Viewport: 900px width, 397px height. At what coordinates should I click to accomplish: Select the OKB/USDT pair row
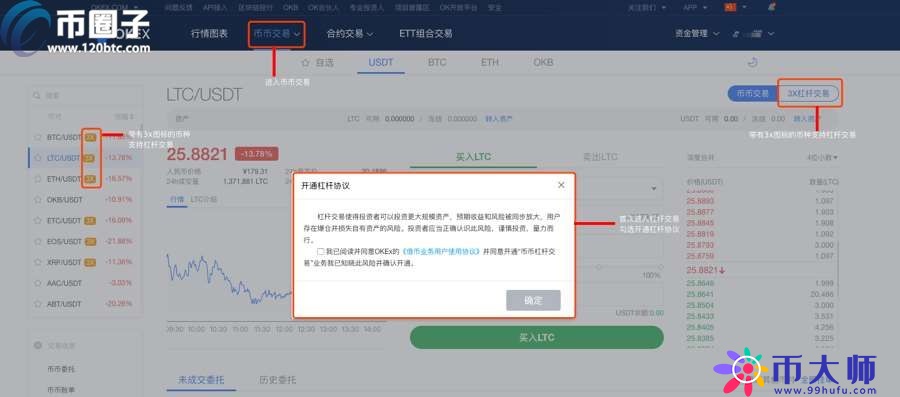[x=85, y=200]
